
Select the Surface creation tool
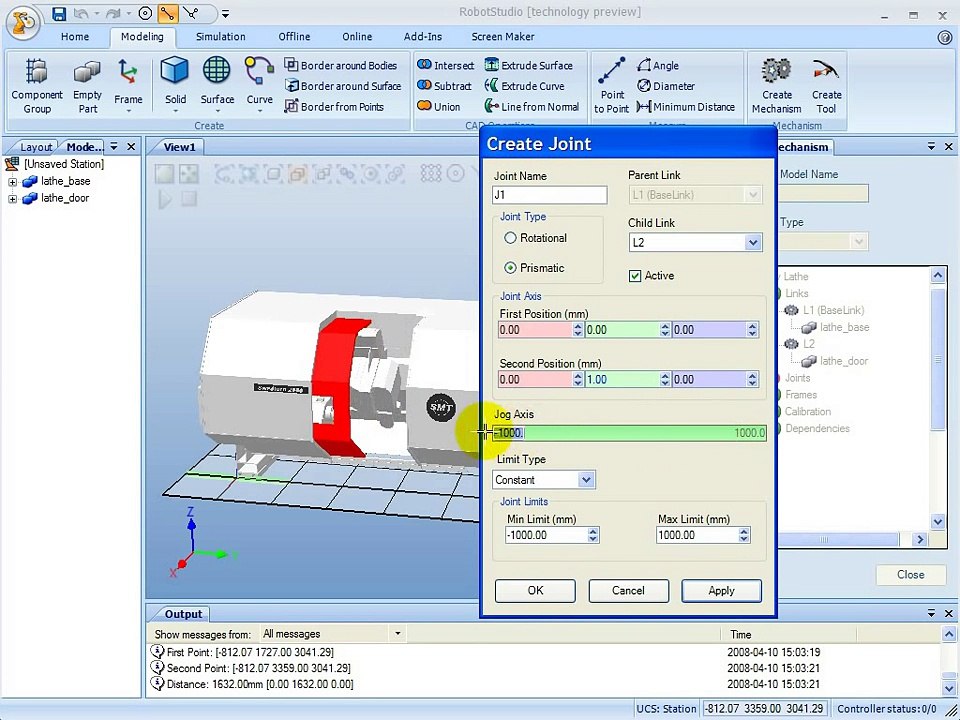coord(217,86)
